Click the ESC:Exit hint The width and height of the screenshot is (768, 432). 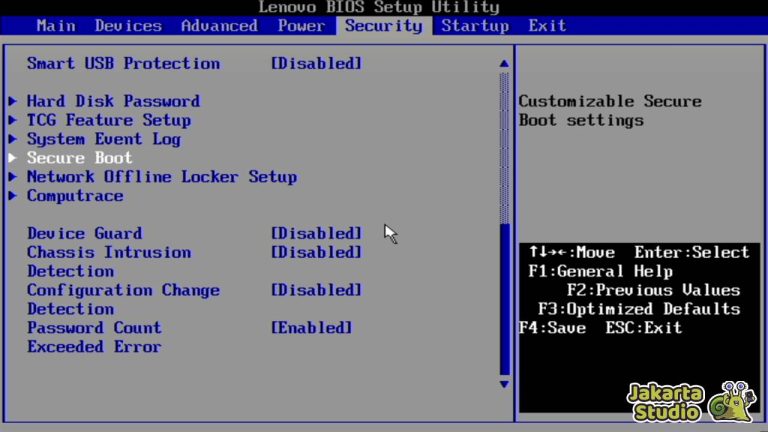(644, 328)
